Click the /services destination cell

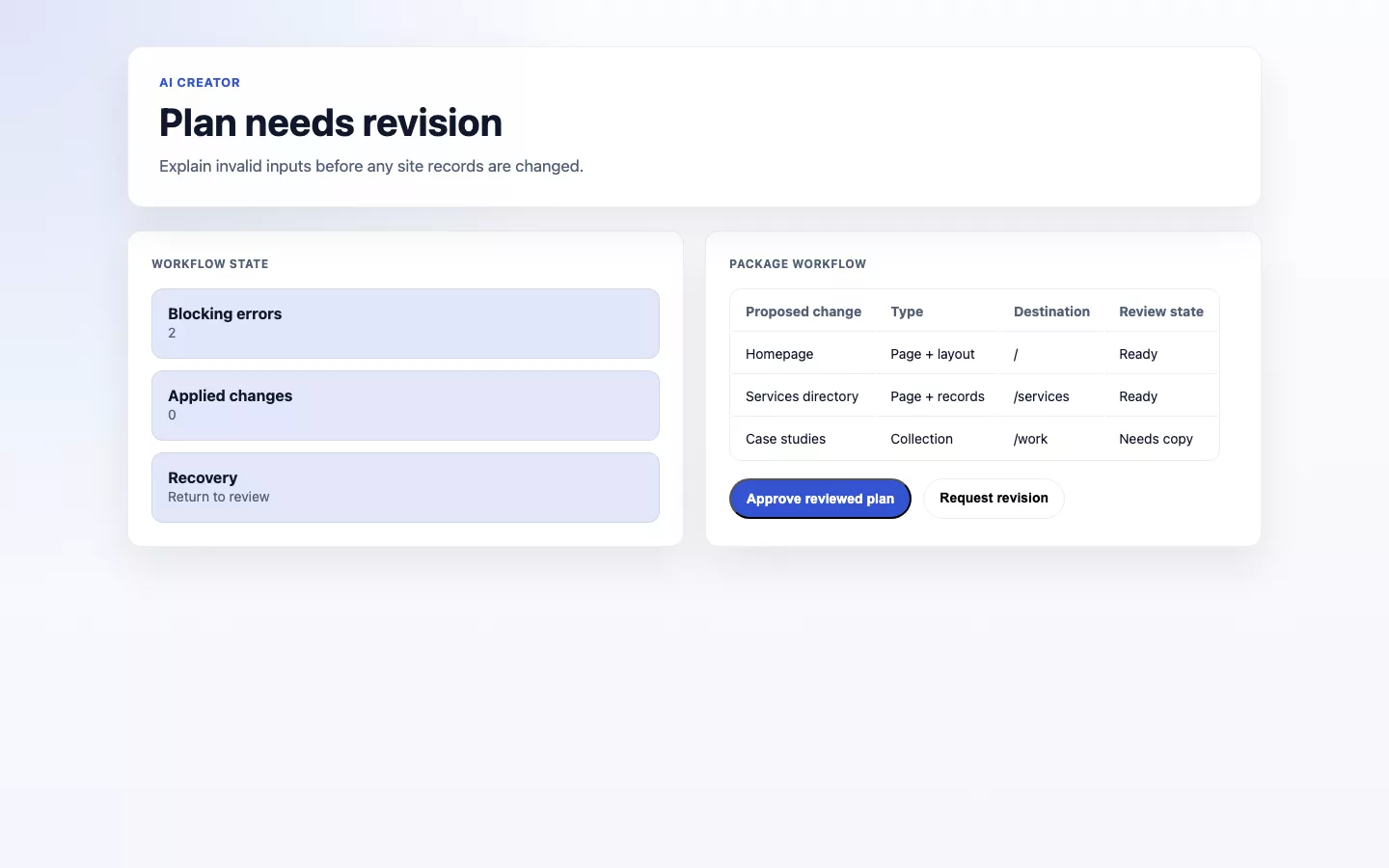click(x=1042, y=396)
